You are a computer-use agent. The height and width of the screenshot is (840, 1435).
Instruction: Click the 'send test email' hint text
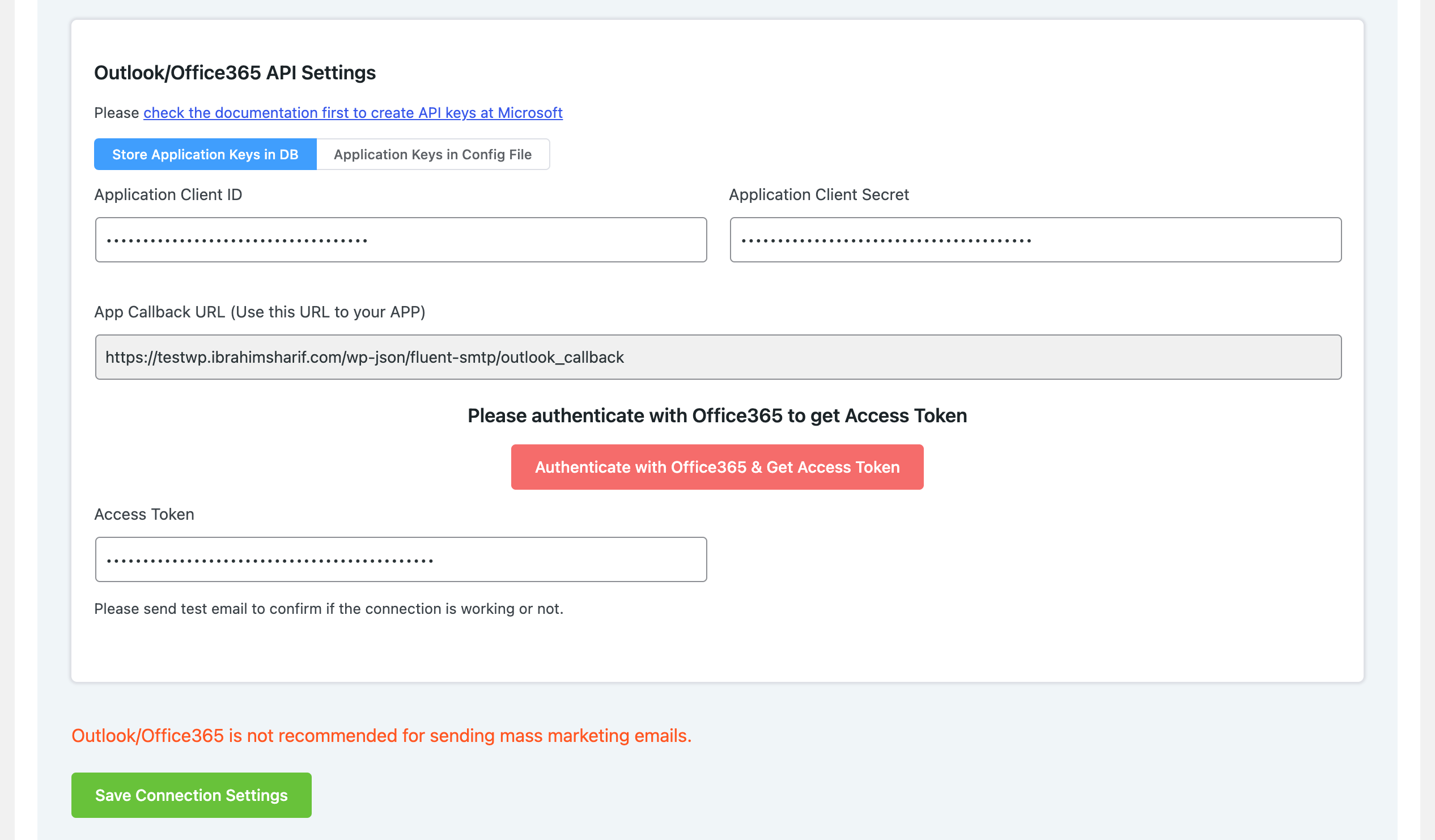click(329, 609)
